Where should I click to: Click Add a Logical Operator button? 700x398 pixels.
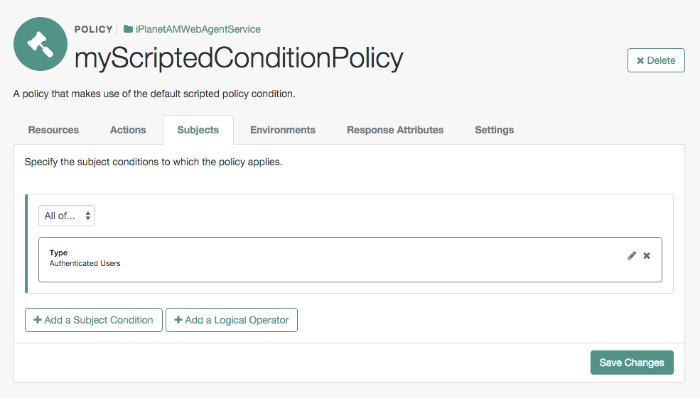click(231, 320)
